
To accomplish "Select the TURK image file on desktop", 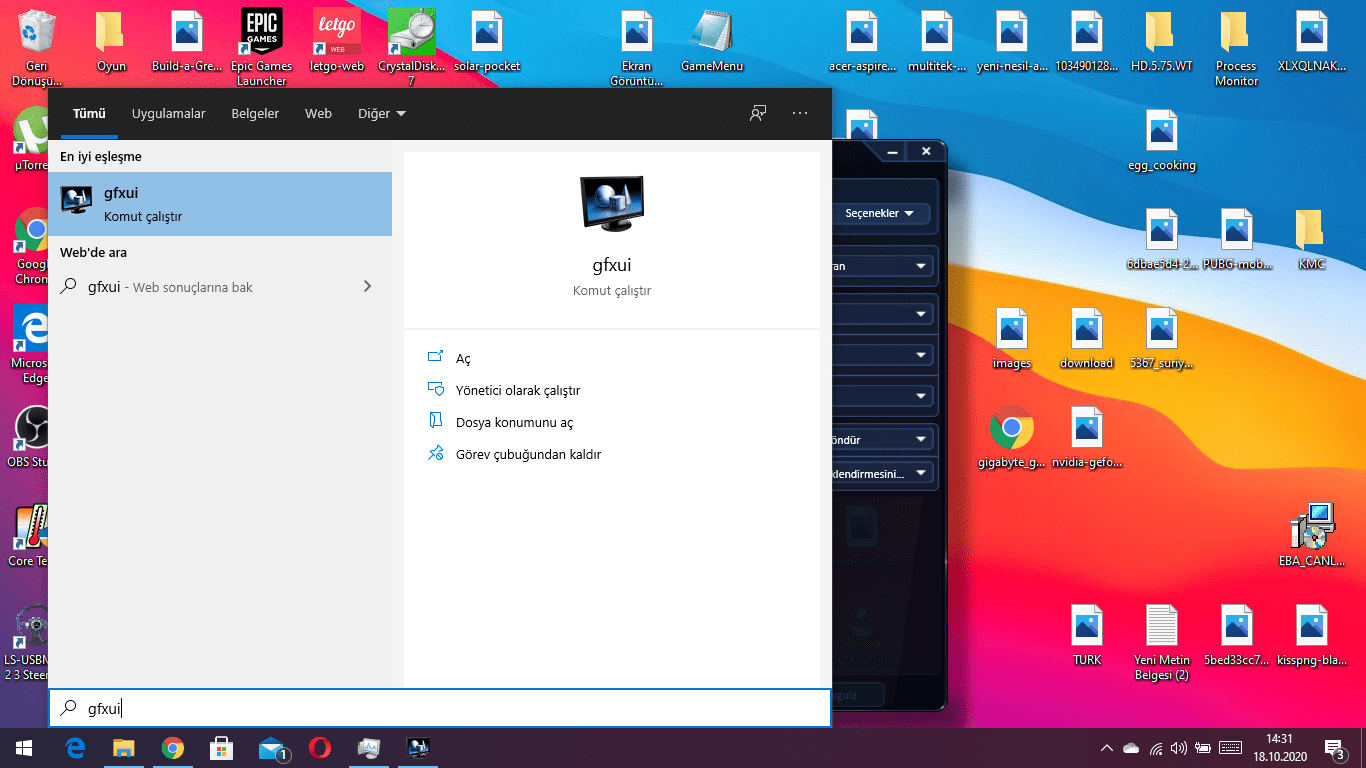I will tap(1087, 635).
